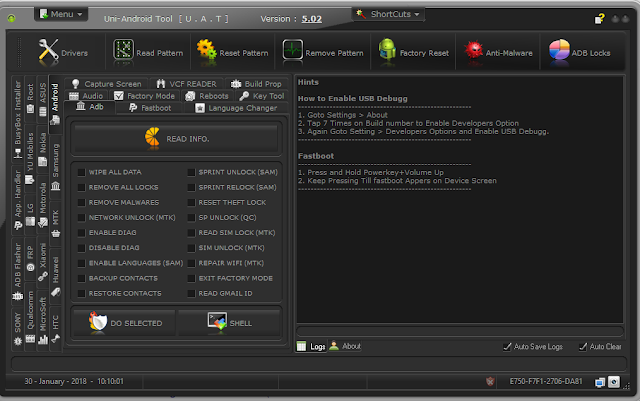The image size is (640, 401).
Task: Click the version 5.02 link
Action: point(312,19)
